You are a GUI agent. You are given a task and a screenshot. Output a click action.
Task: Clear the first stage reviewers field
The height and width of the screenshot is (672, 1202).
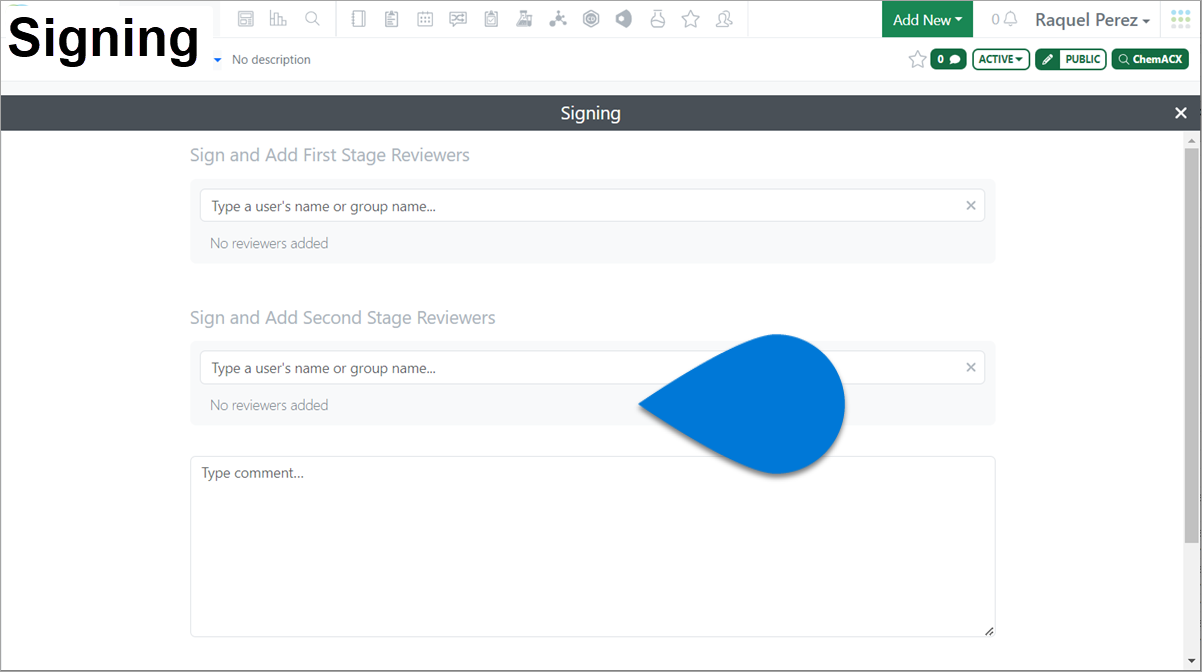click(970, 206)
